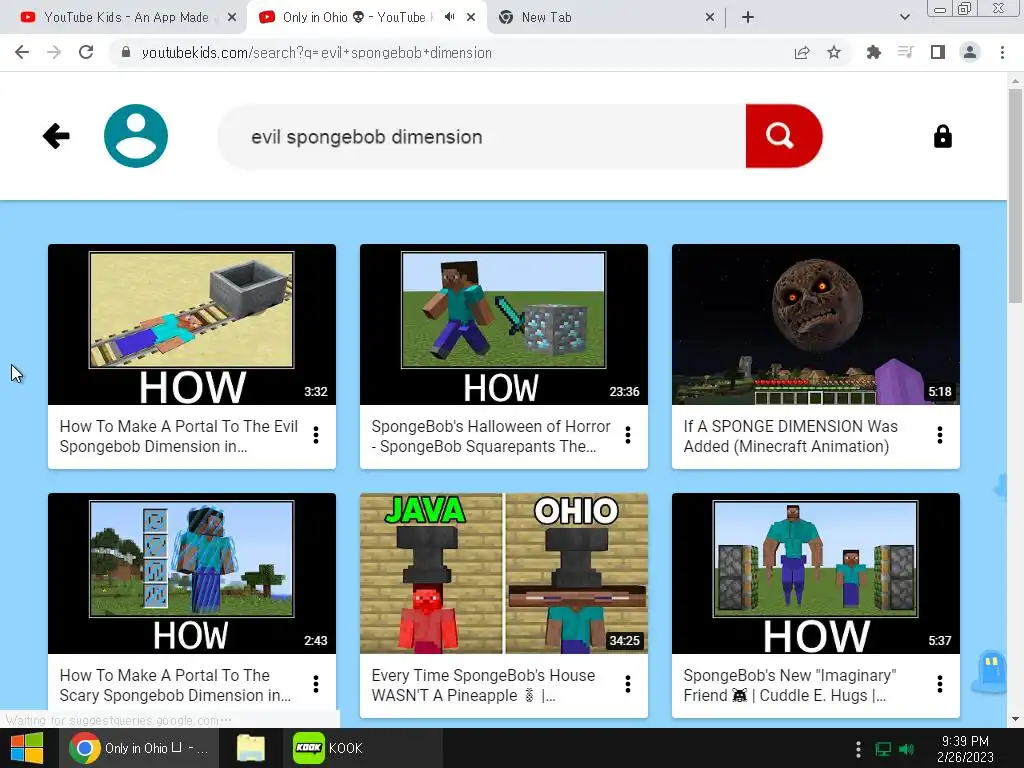Play the JAVA vs OHIO anvil thumbnail

click(x=504, y=573)
